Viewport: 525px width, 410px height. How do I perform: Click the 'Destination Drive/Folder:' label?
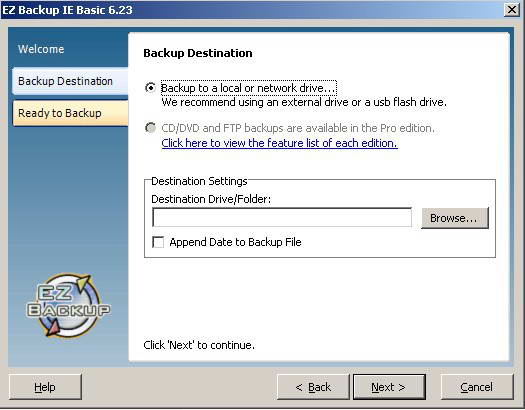(211, 199)
